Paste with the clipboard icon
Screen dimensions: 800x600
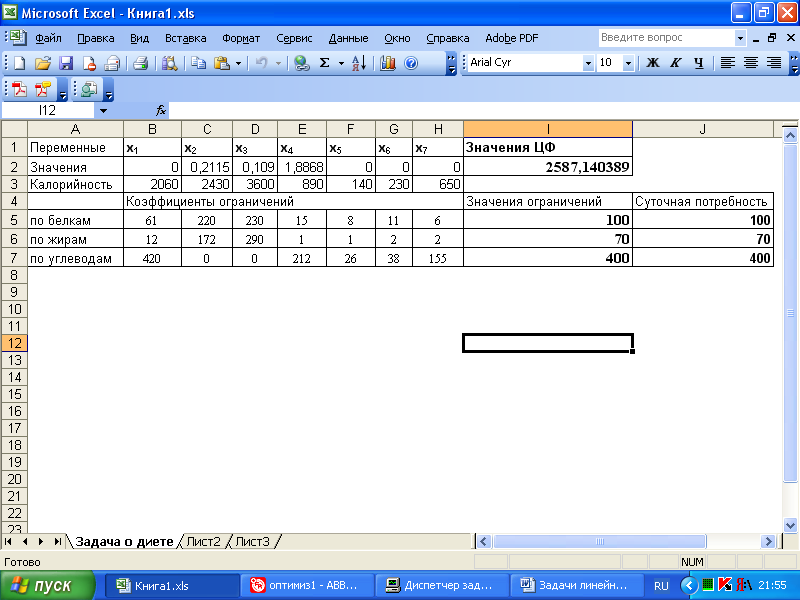pos(221,63)
